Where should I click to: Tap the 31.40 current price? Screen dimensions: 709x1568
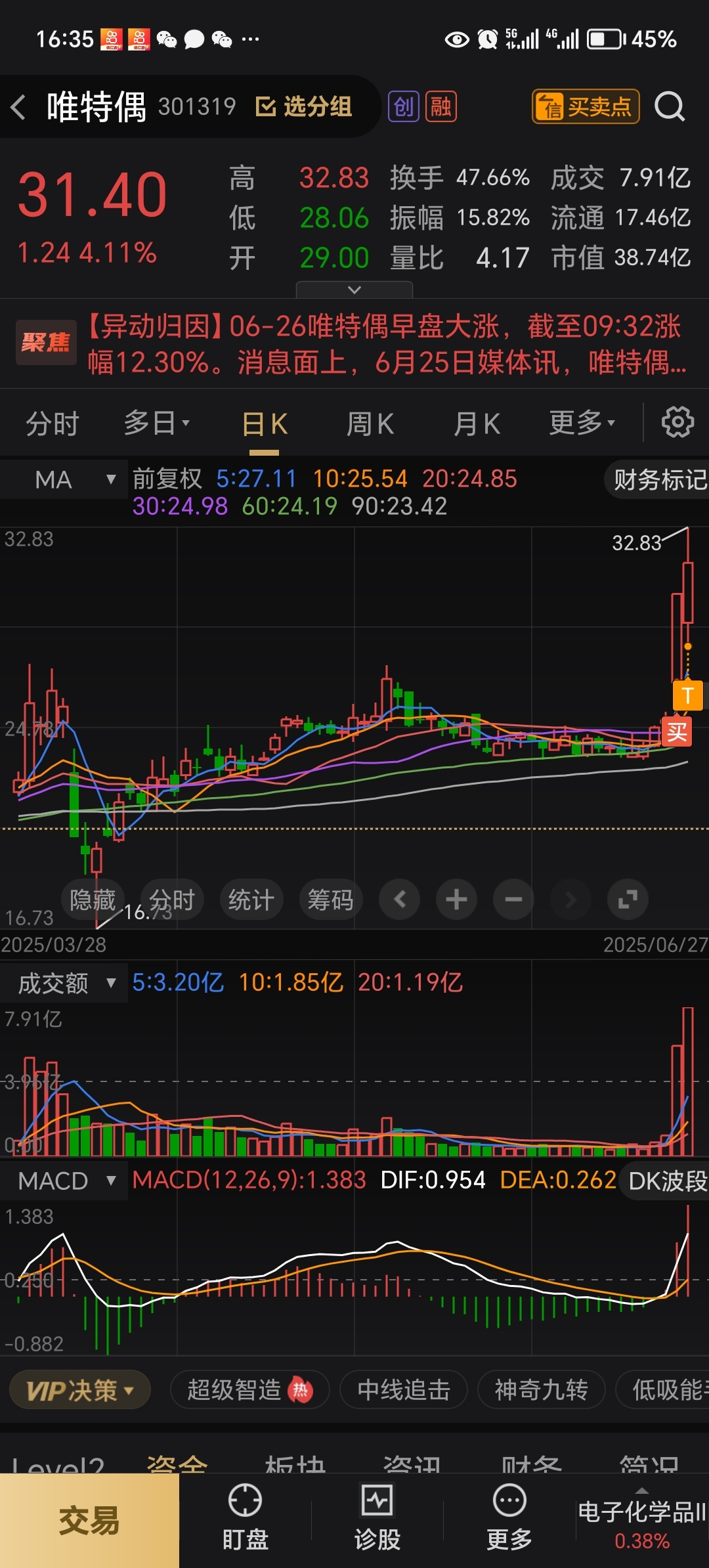click(x=92, y=195)
